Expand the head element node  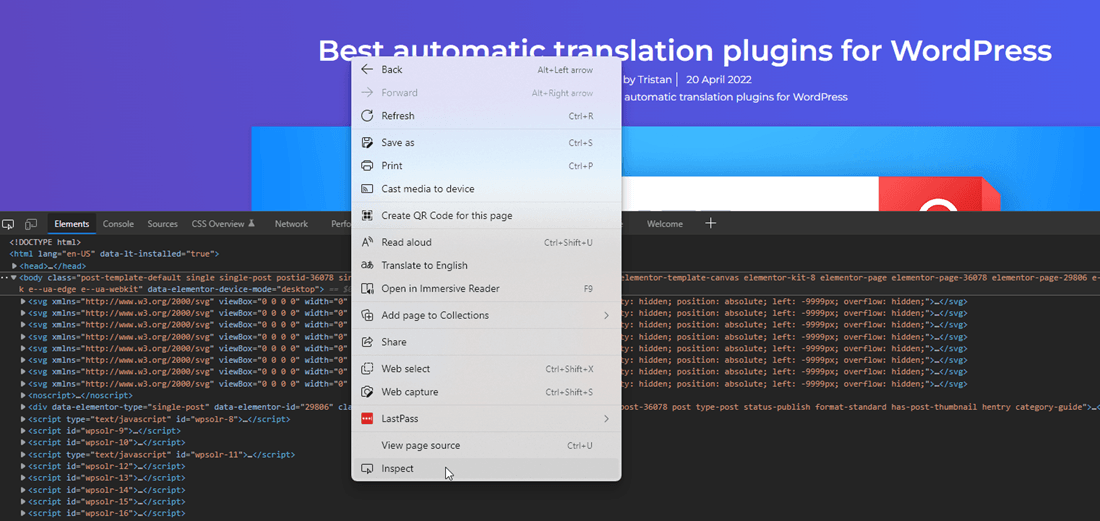(x=15, y=266)
